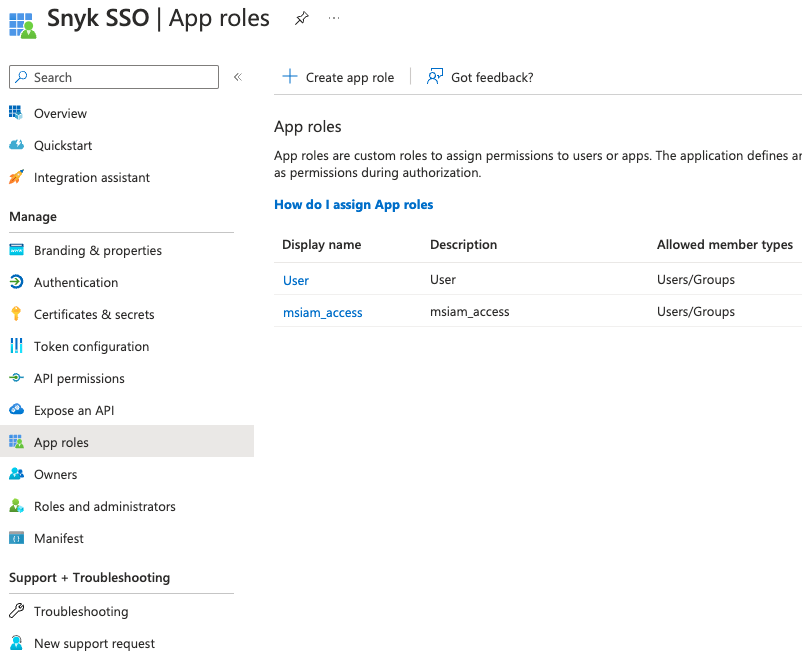The height and width of the screenshot is (658, 802).
Task: Click the Token configuration bars icon
Action: [16, 346]
